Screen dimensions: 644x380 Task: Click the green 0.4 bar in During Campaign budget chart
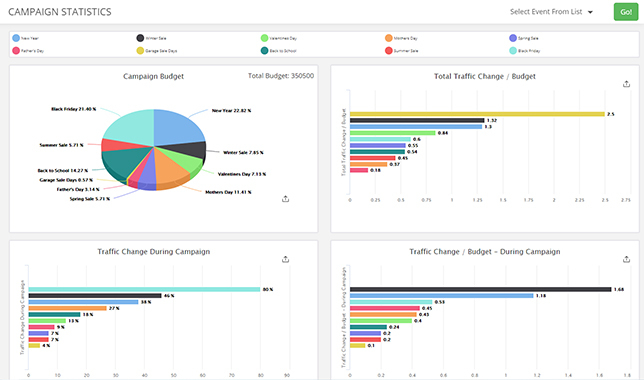(x=381, y=321)
